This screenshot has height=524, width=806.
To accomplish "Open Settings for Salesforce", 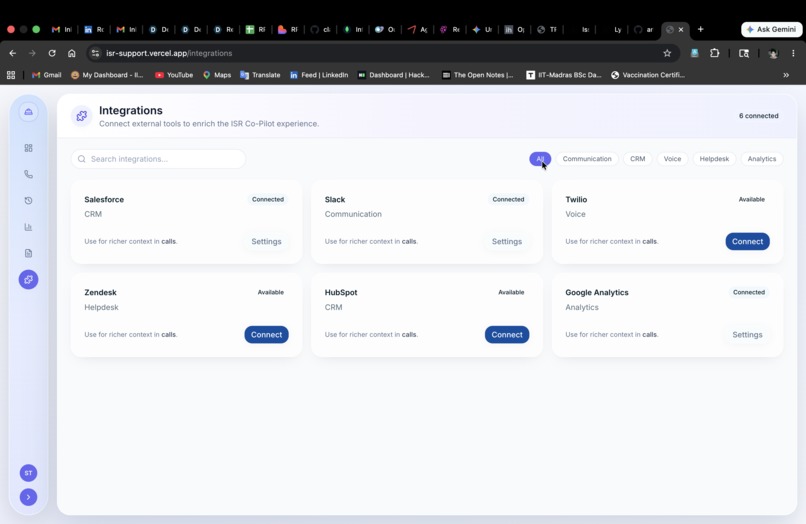I will pos(266,242).
